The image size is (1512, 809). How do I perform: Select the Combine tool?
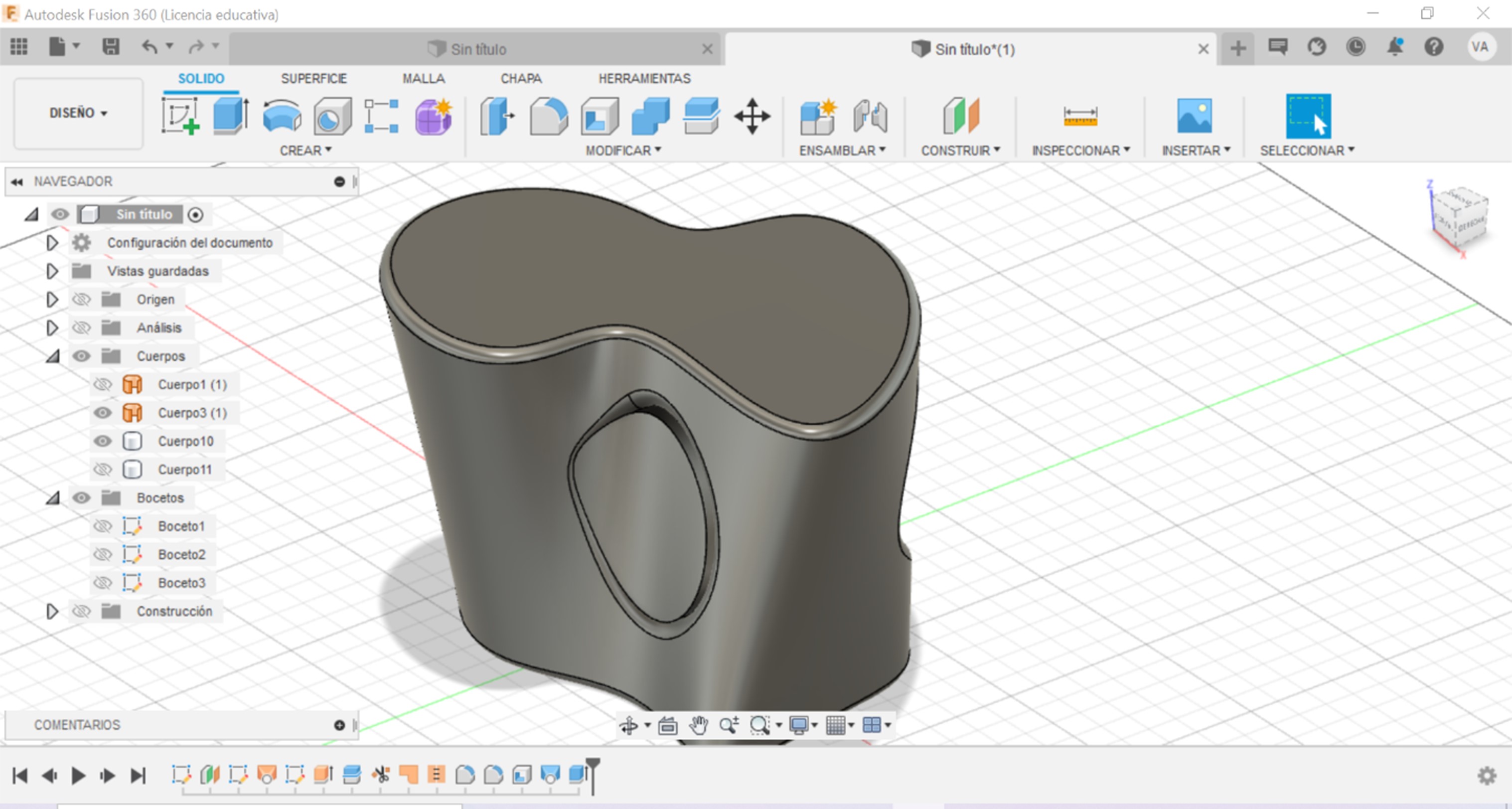pyautogui.click(x=650, y=116)
